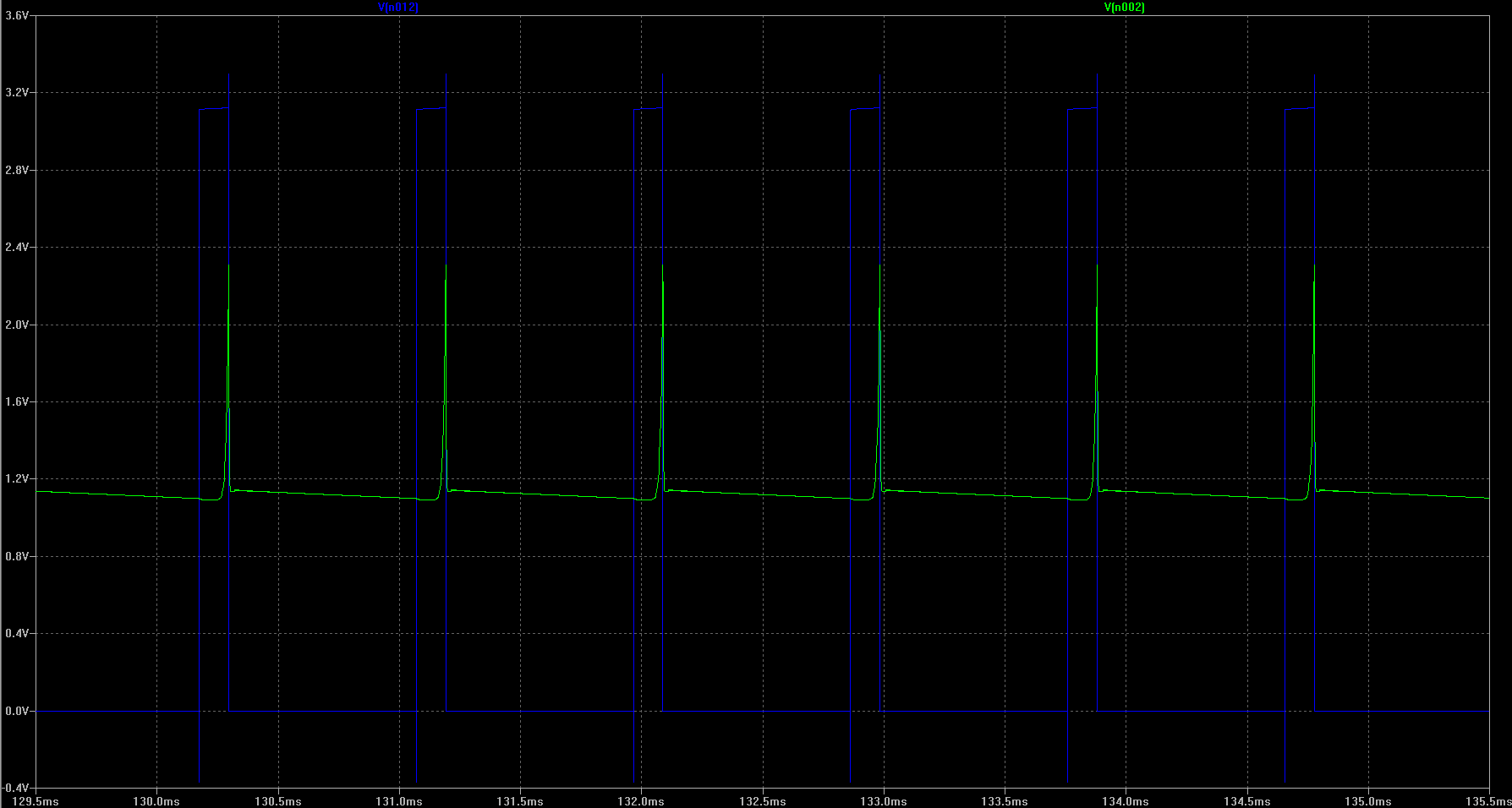Click the 0.8V vertical axis label
Viewport: 1512px width, 808px height.
[x=17, y=556]
